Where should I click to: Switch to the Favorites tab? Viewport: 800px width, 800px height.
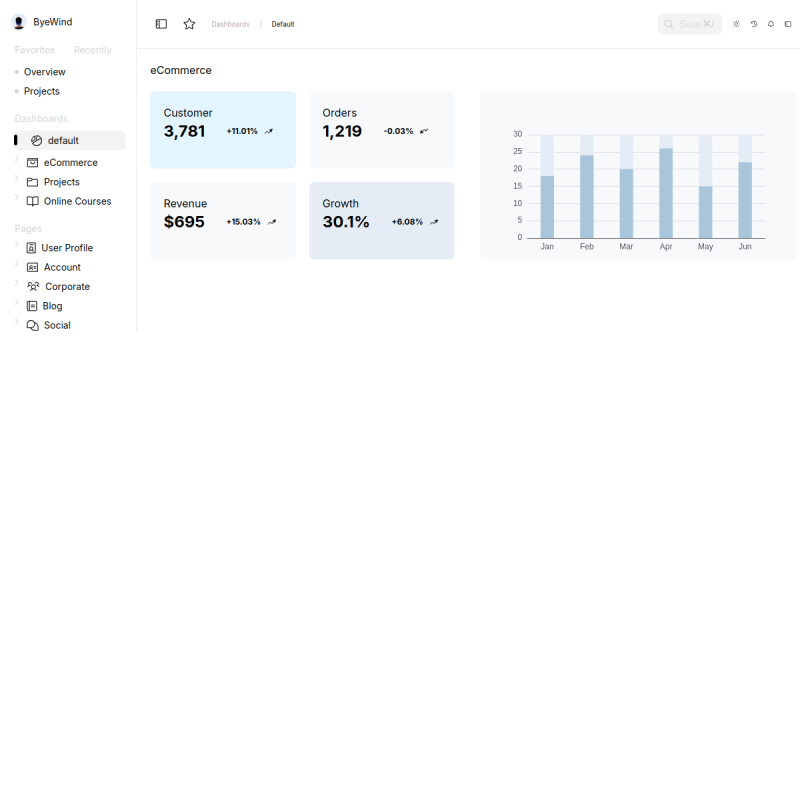[34, 49]
